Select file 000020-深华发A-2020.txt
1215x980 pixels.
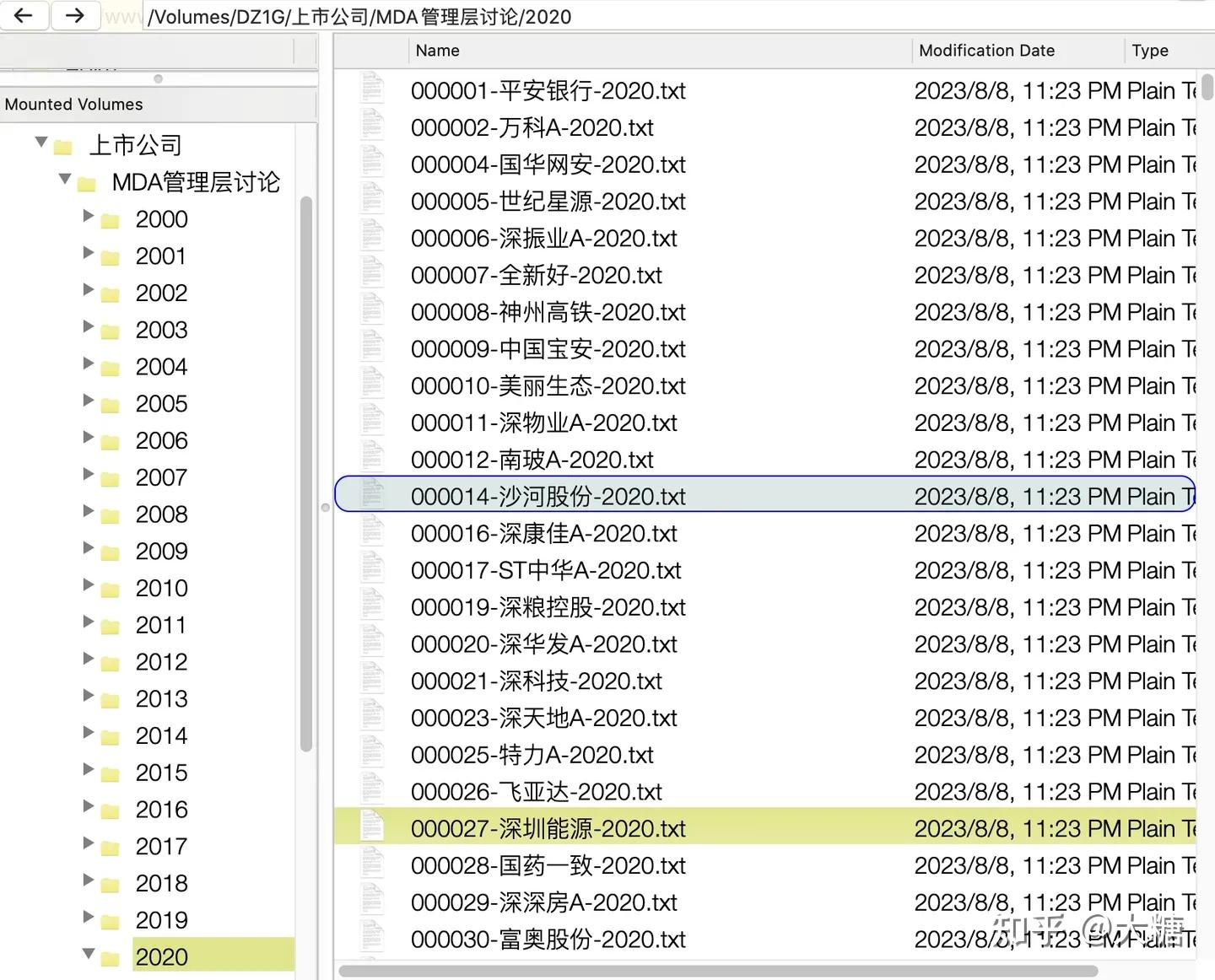click(x=544, y=644)
